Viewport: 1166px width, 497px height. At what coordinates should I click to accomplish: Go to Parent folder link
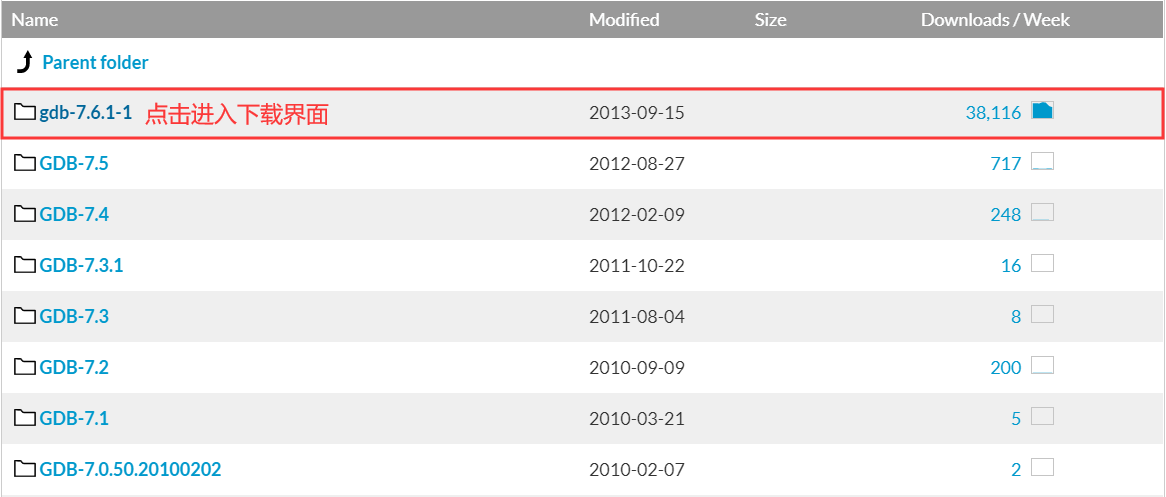point(95,62)
